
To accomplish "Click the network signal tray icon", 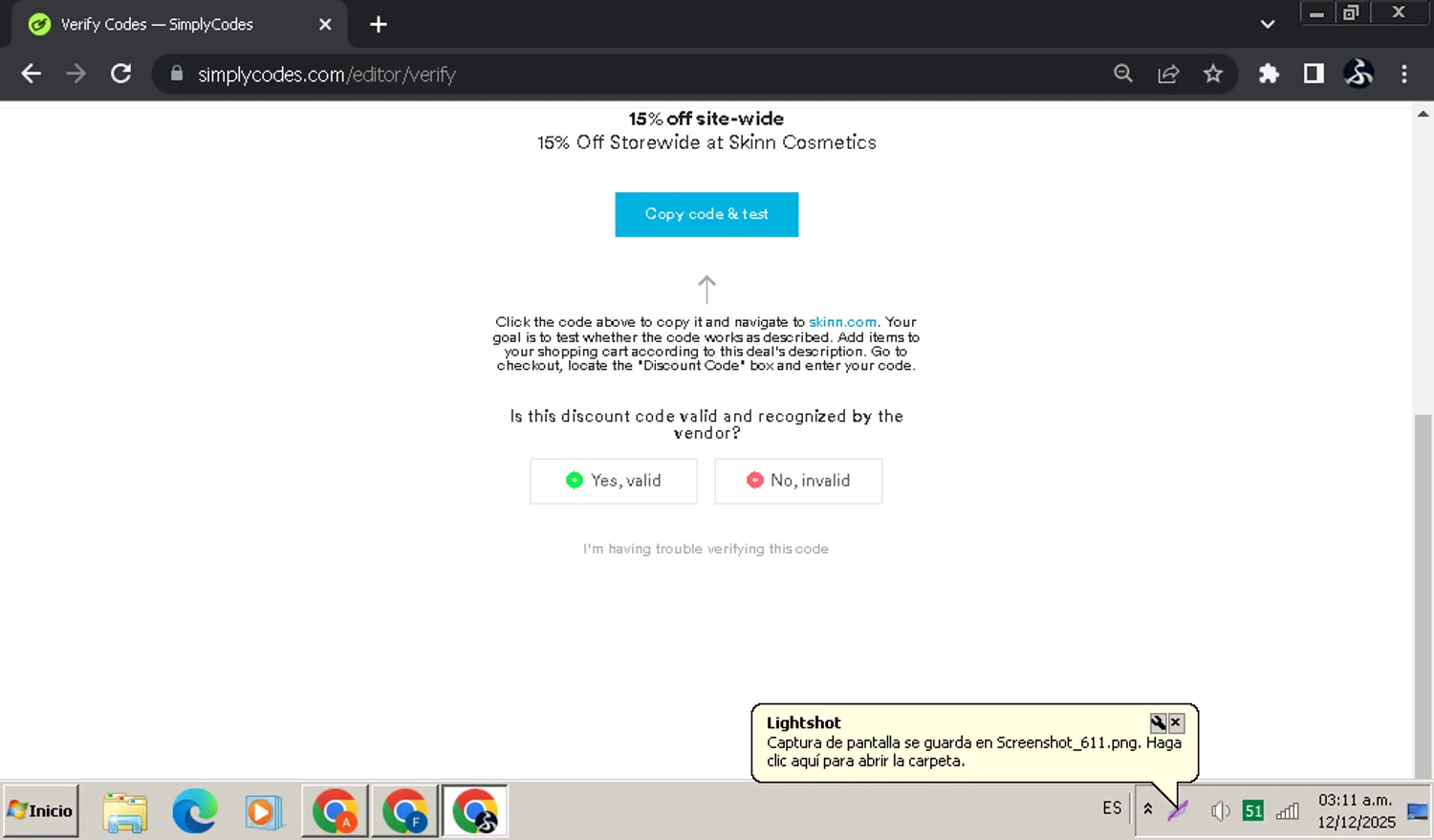I will 1288,811.
